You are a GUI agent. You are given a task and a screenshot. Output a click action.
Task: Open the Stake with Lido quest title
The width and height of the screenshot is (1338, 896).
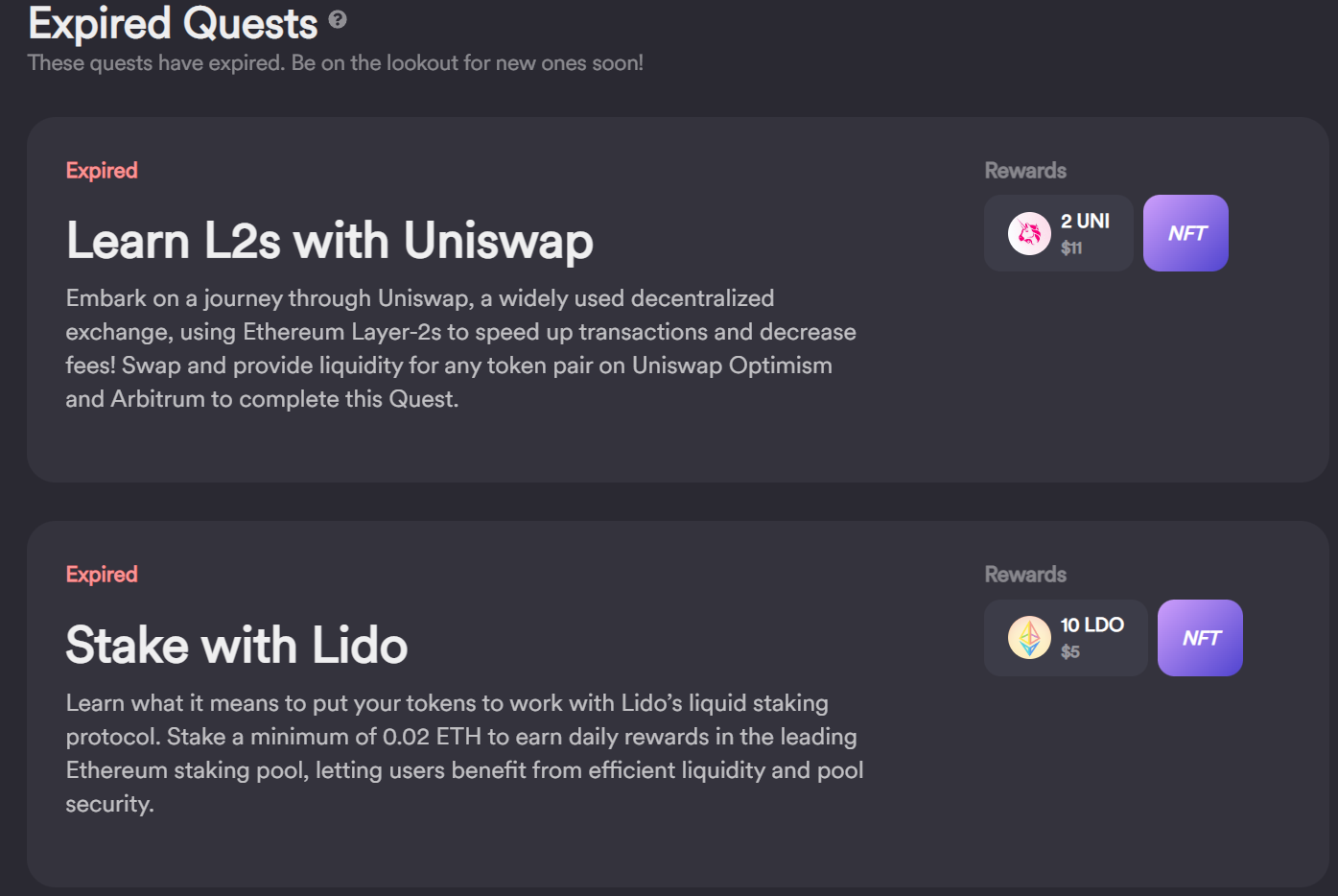[x=236, y=646]
